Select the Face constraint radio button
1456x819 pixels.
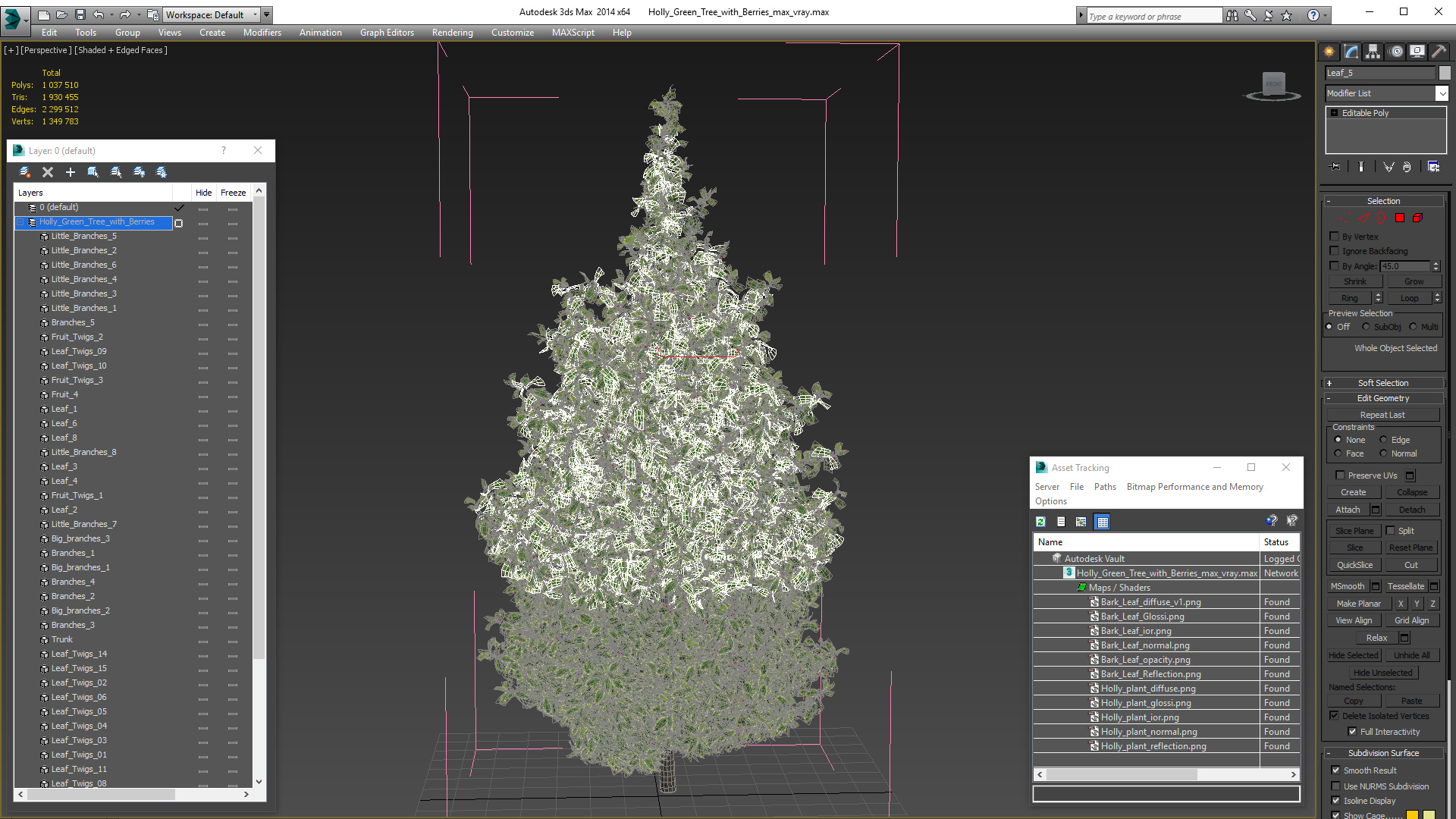[x=1338, y=453]
